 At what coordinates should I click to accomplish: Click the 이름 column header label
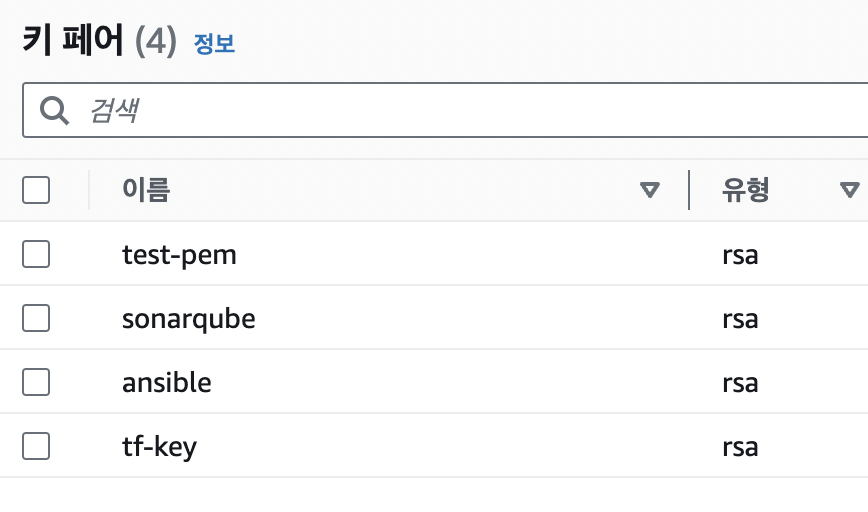pyautogui.click(x=146, y=190)
